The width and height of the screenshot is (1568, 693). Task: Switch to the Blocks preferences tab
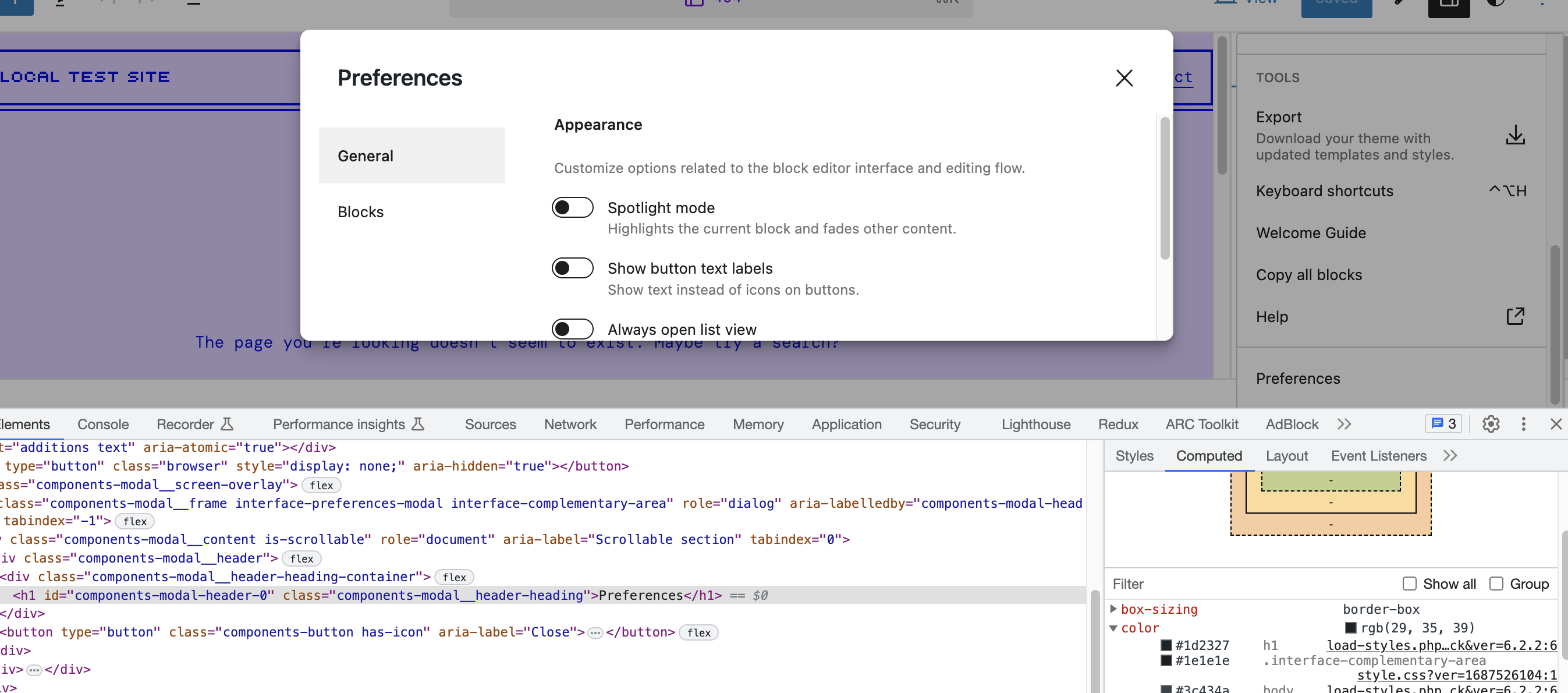[x=360, y=212]
